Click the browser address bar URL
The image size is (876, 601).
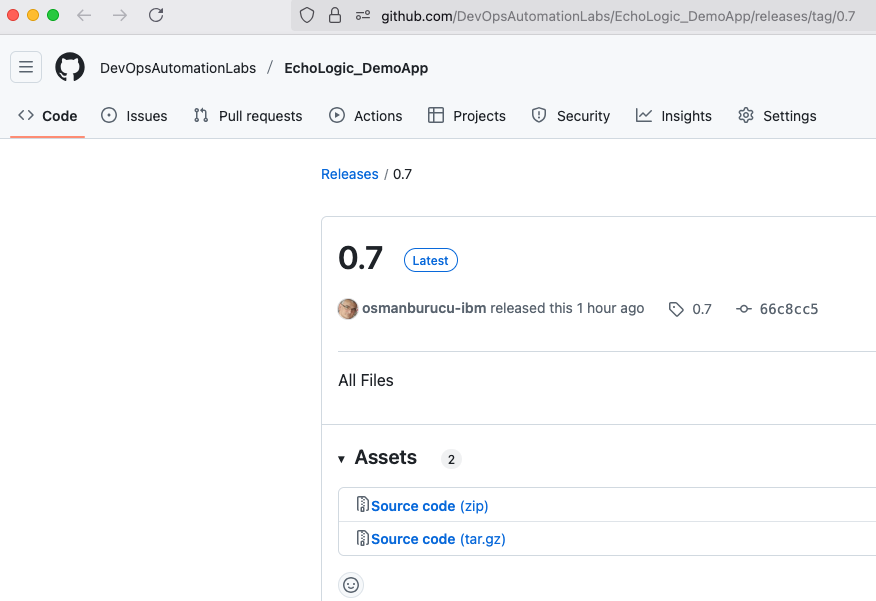point(617,16)
